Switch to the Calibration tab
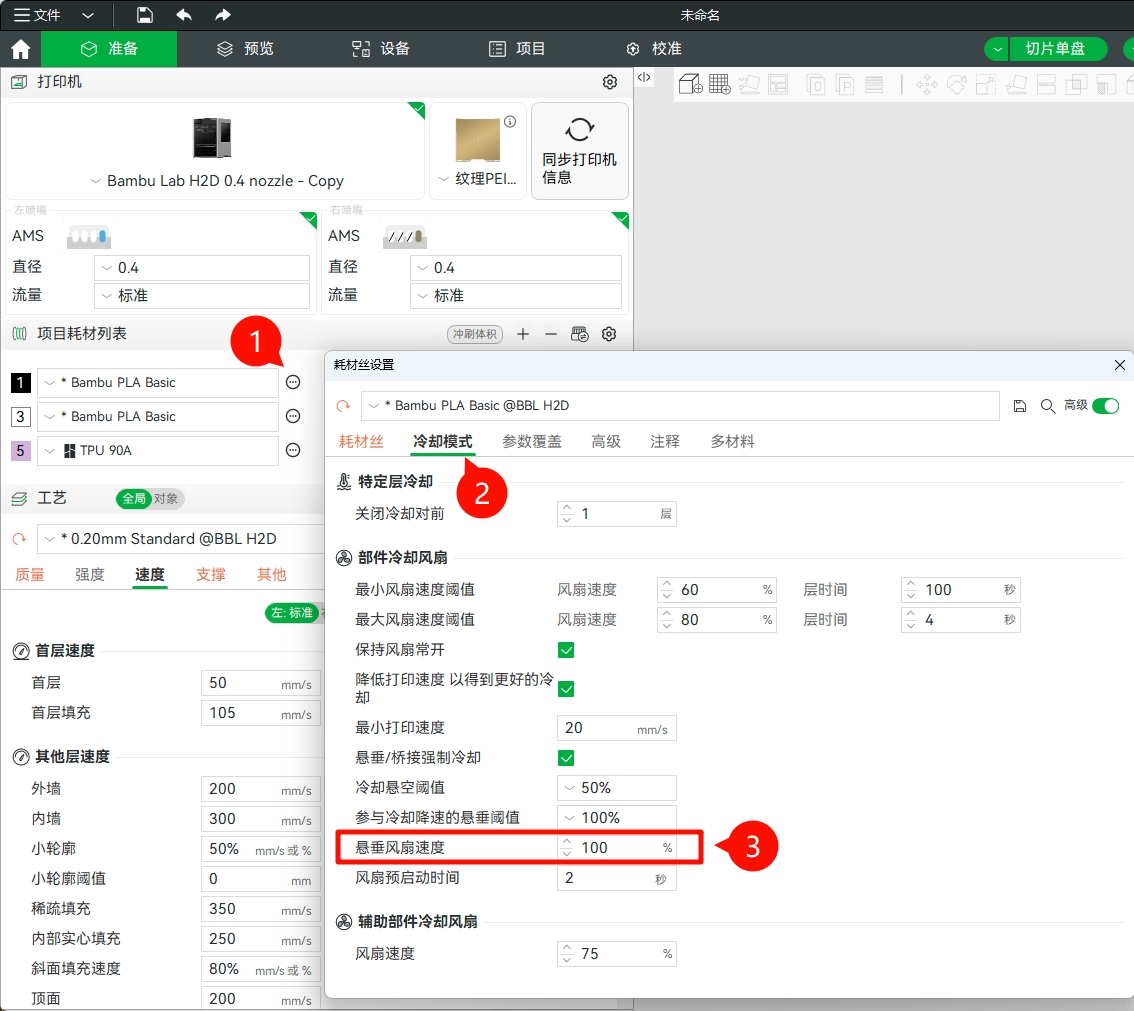1134x1011 pixels. (653, 49)
